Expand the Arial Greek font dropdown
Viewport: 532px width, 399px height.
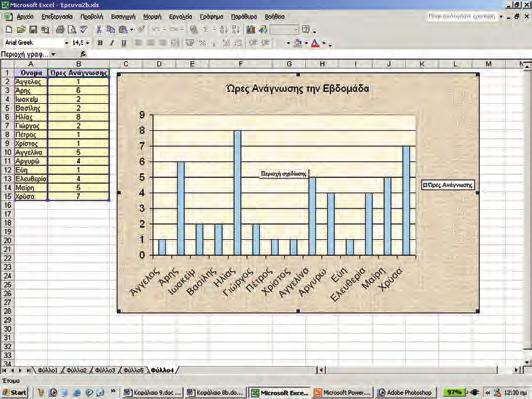[66, 43]
